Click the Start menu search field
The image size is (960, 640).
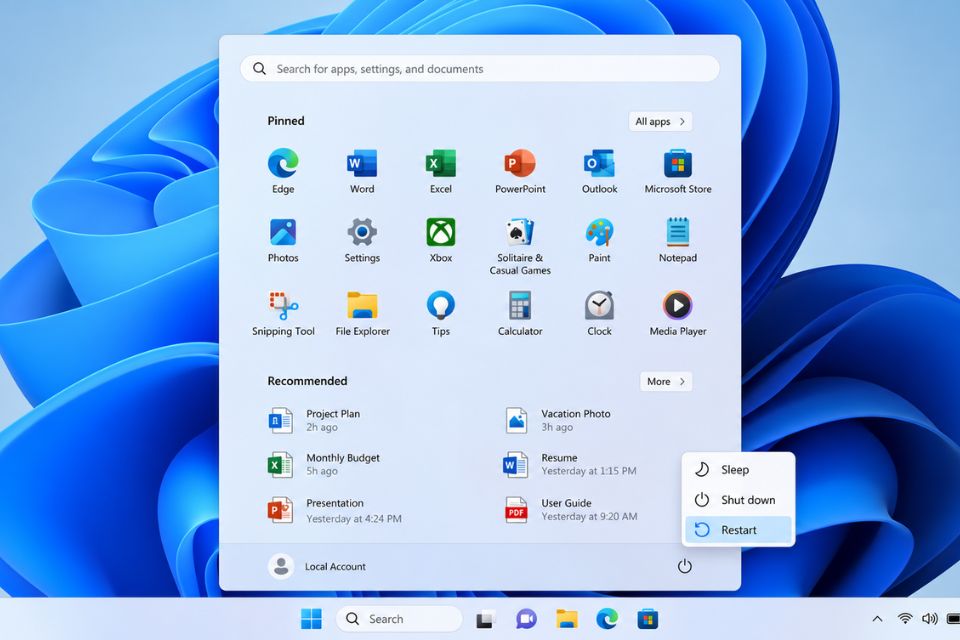click(x=480, y=69)
